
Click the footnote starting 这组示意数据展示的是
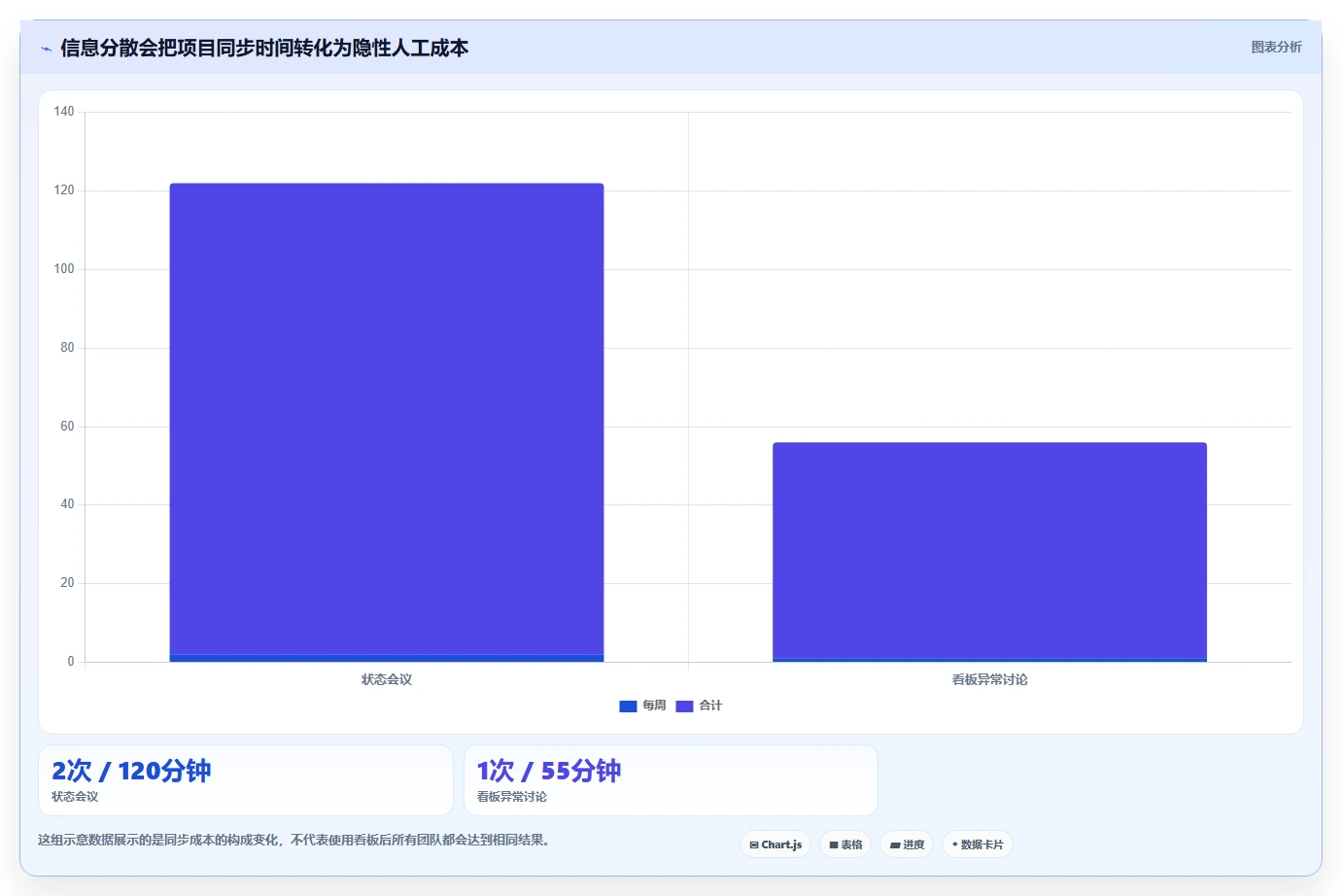[296, 840]
